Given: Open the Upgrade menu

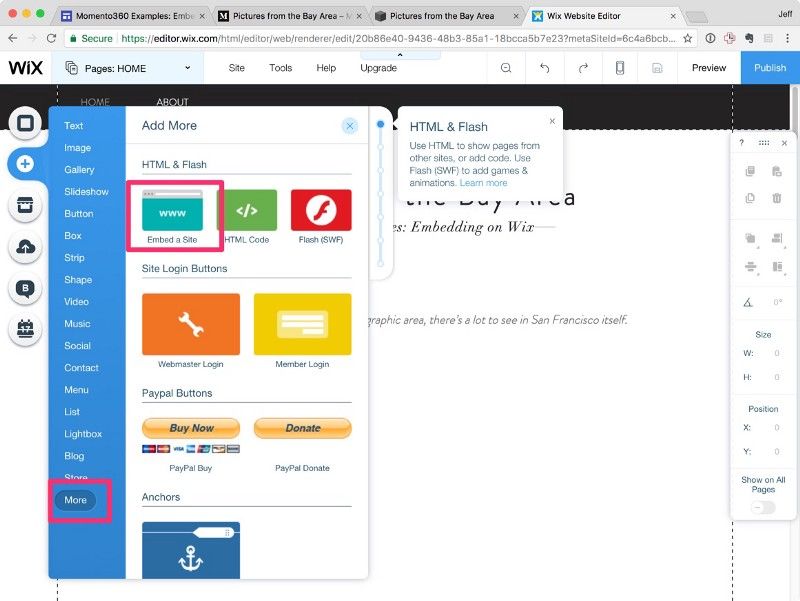Looking at the screenshot, I should pyautogui.click(x=378, y=68).
